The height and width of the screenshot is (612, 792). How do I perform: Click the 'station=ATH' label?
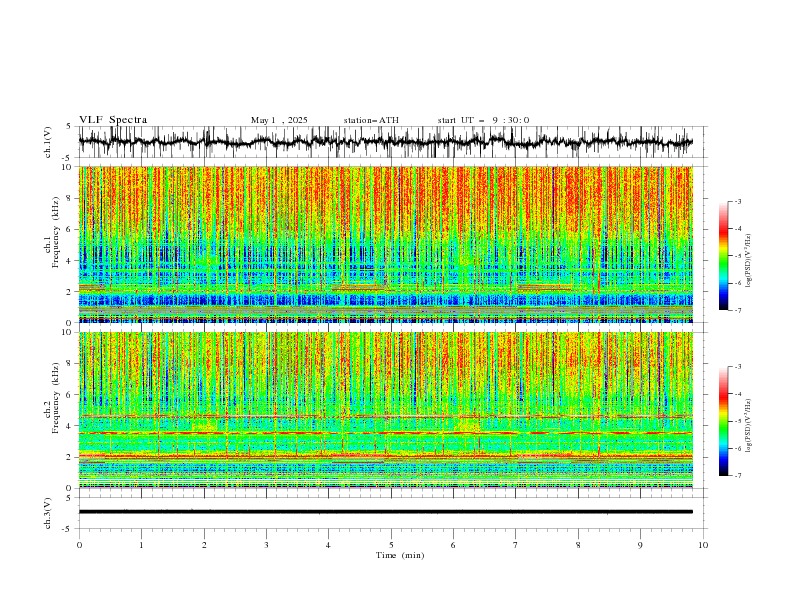point(371,120)
